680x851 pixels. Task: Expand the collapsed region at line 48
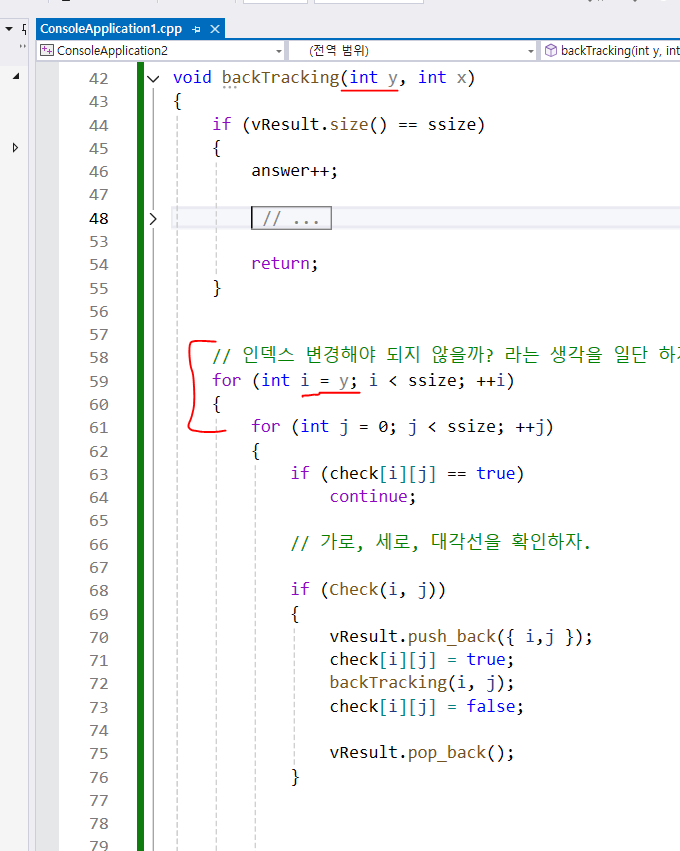point(153,219)
